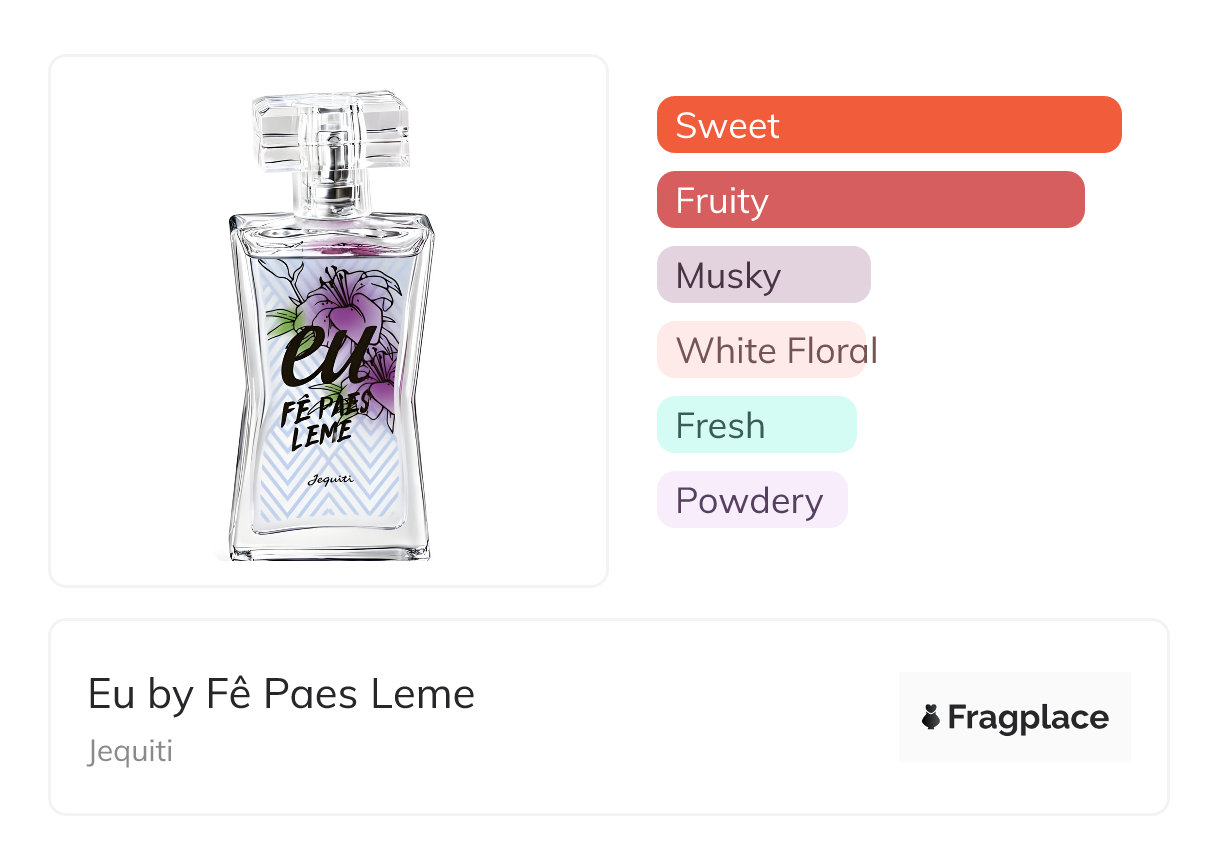Choose the Musky accord bar
This screenshot has height=864, width=1218.
(763, 275)
